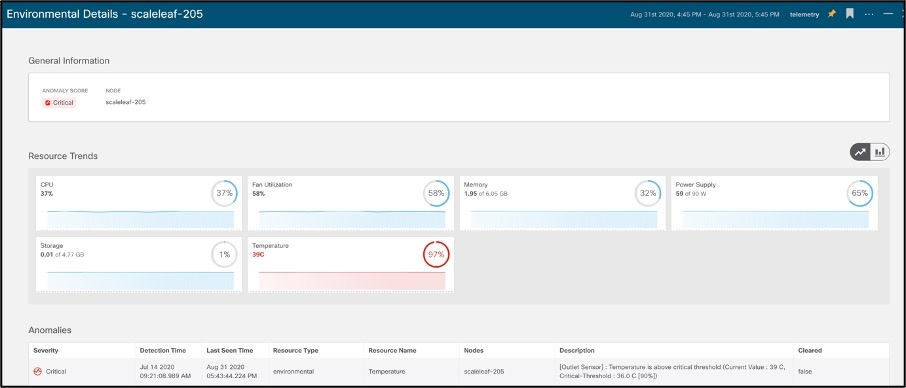Sort anomalies by Detection Time column

tap(163, 350)
